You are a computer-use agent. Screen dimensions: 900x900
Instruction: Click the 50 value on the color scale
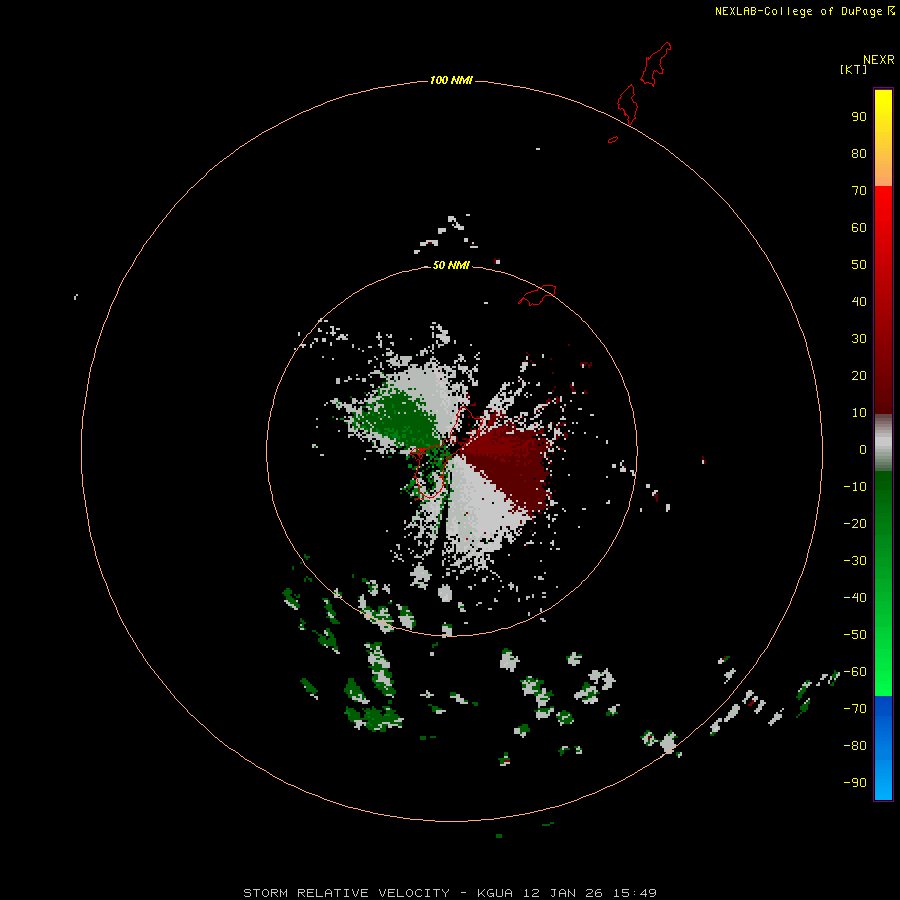859,265
